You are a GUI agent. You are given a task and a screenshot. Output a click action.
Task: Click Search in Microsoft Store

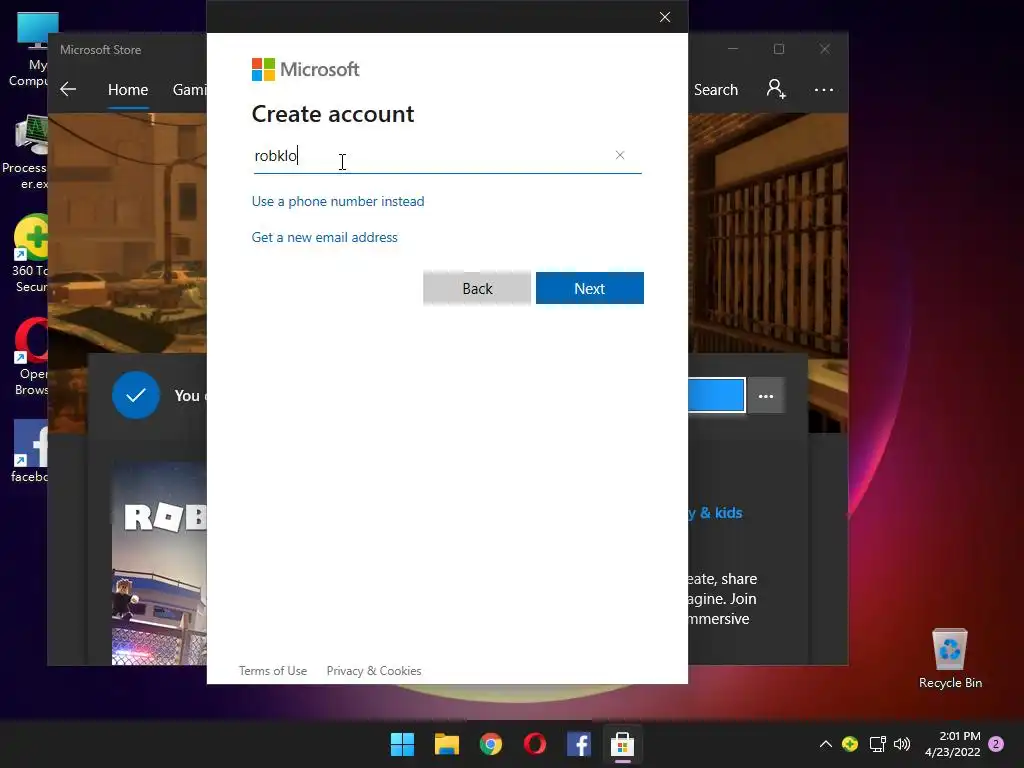click(x=716, y=90)
